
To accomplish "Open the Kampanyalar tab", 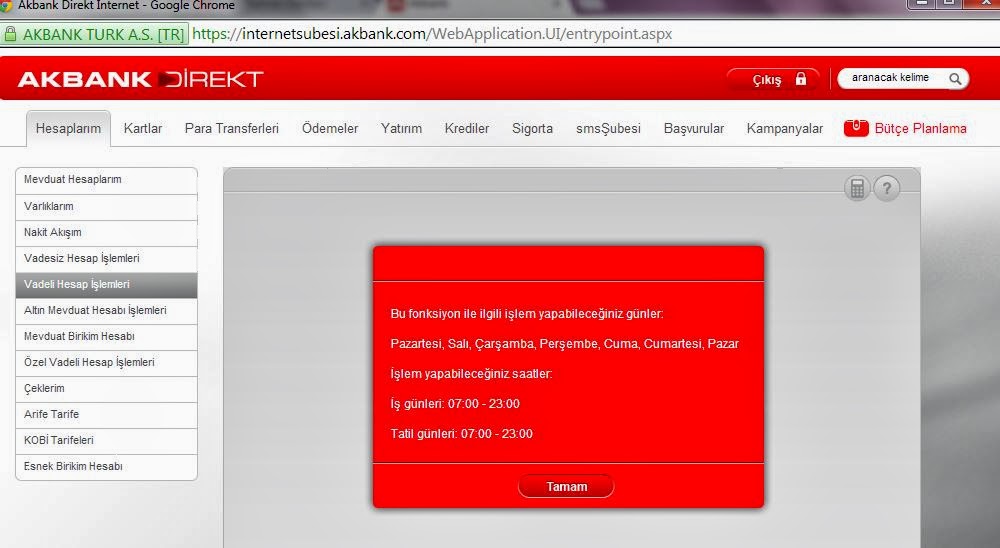I will tap(784, 128).
